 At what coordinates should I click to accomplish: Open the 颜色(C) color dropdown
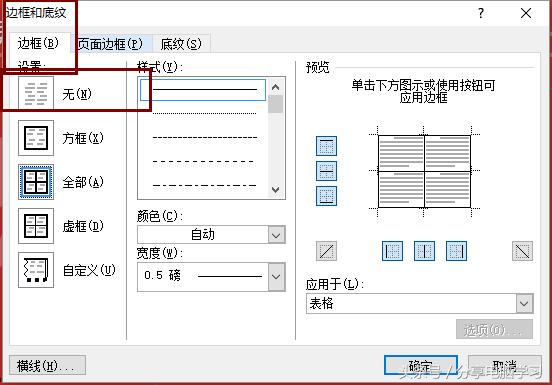[x=276, y=235]
